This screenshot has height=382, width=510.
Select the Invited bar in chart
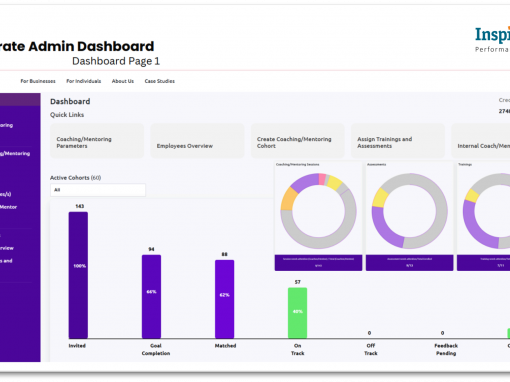(78, 275)
